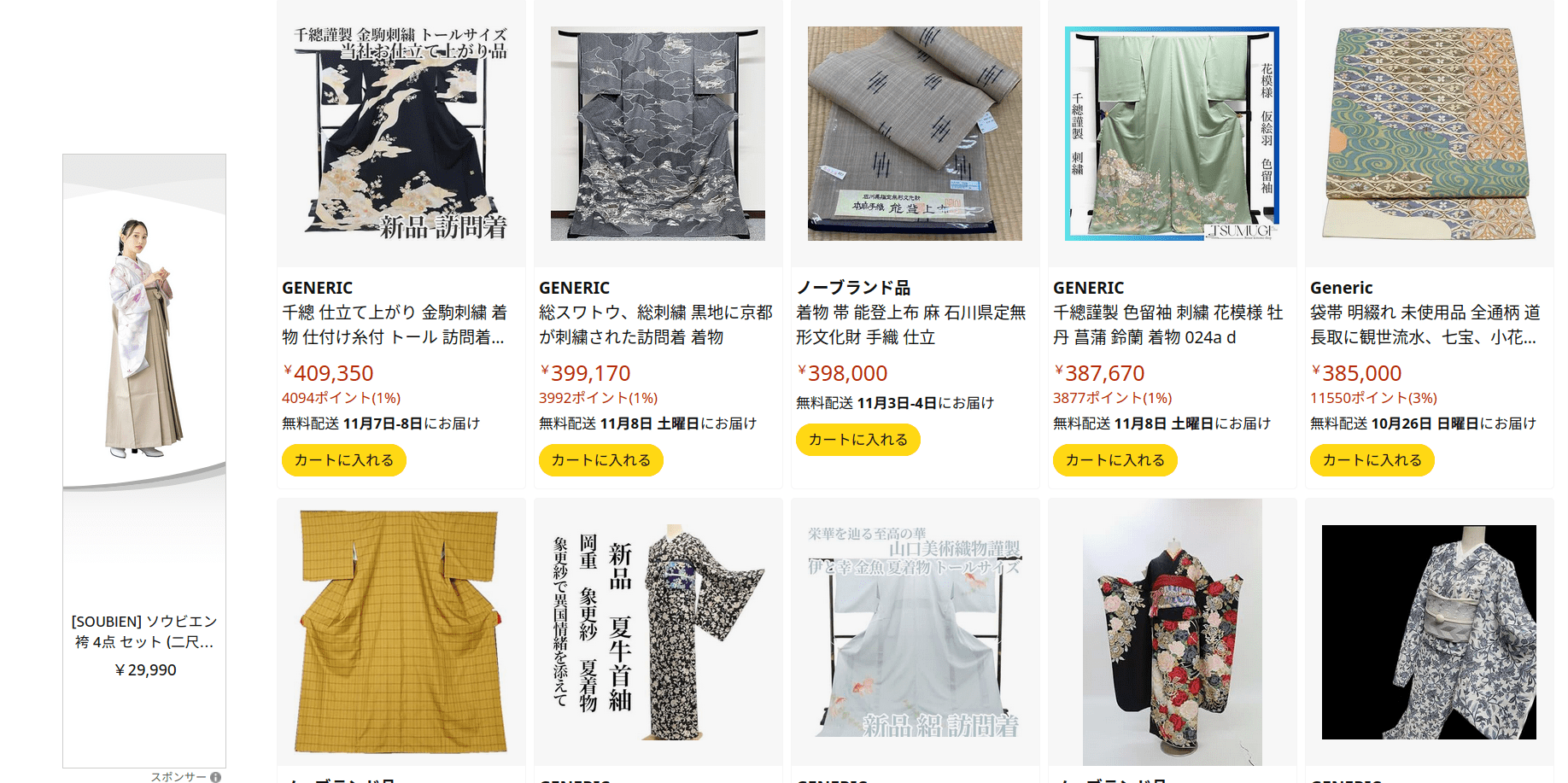Add the ¥409,350 kimono to cart
The width and height of the screenshot is (1568, 783).
pyautogui.click(x=344, y=460)
